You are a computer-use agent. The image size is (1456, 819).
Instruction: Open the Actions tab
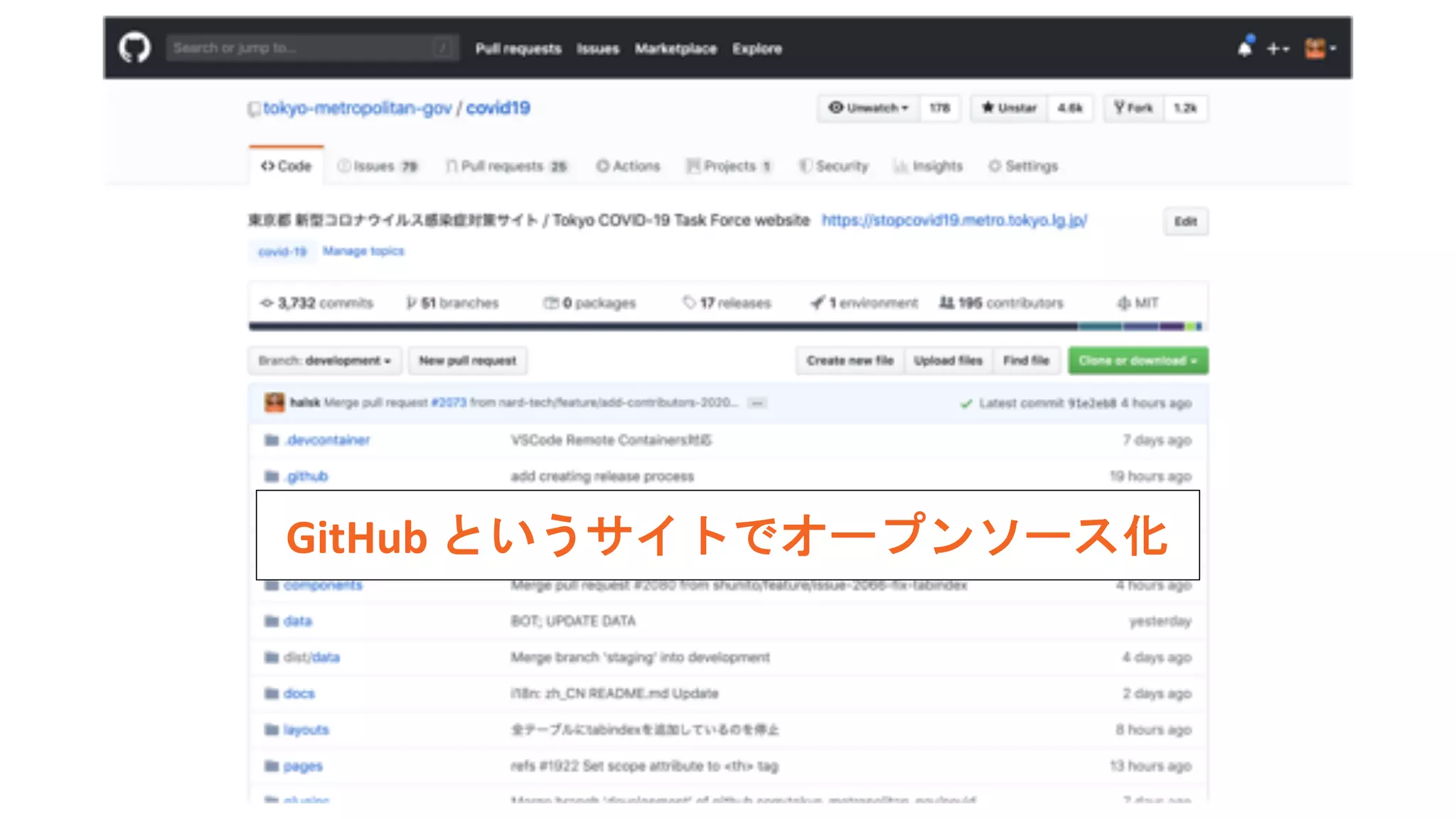coord(628,166)
